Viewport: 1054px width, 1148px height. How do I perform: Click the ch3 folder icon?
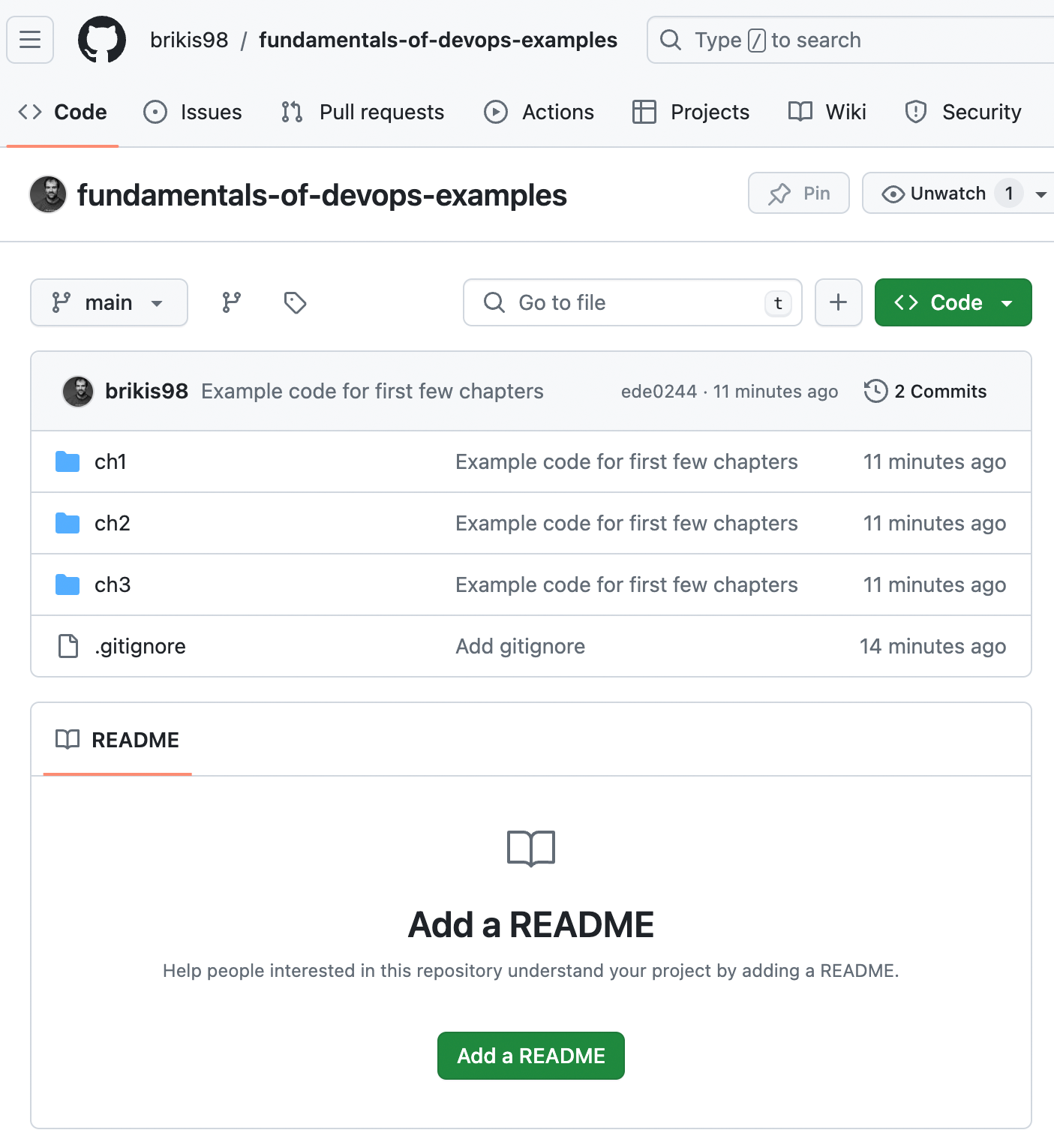[68, 585]
